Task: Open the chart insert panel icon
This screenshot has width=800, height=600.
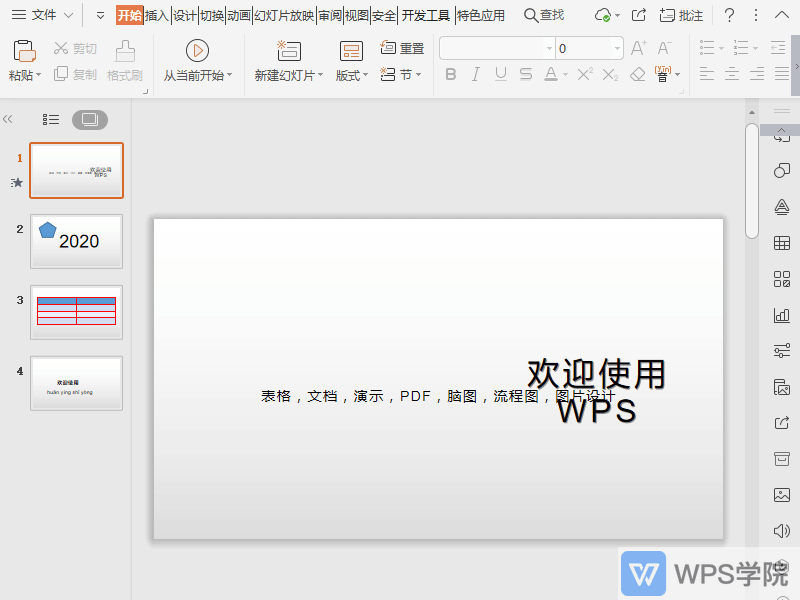Action: 781,316
